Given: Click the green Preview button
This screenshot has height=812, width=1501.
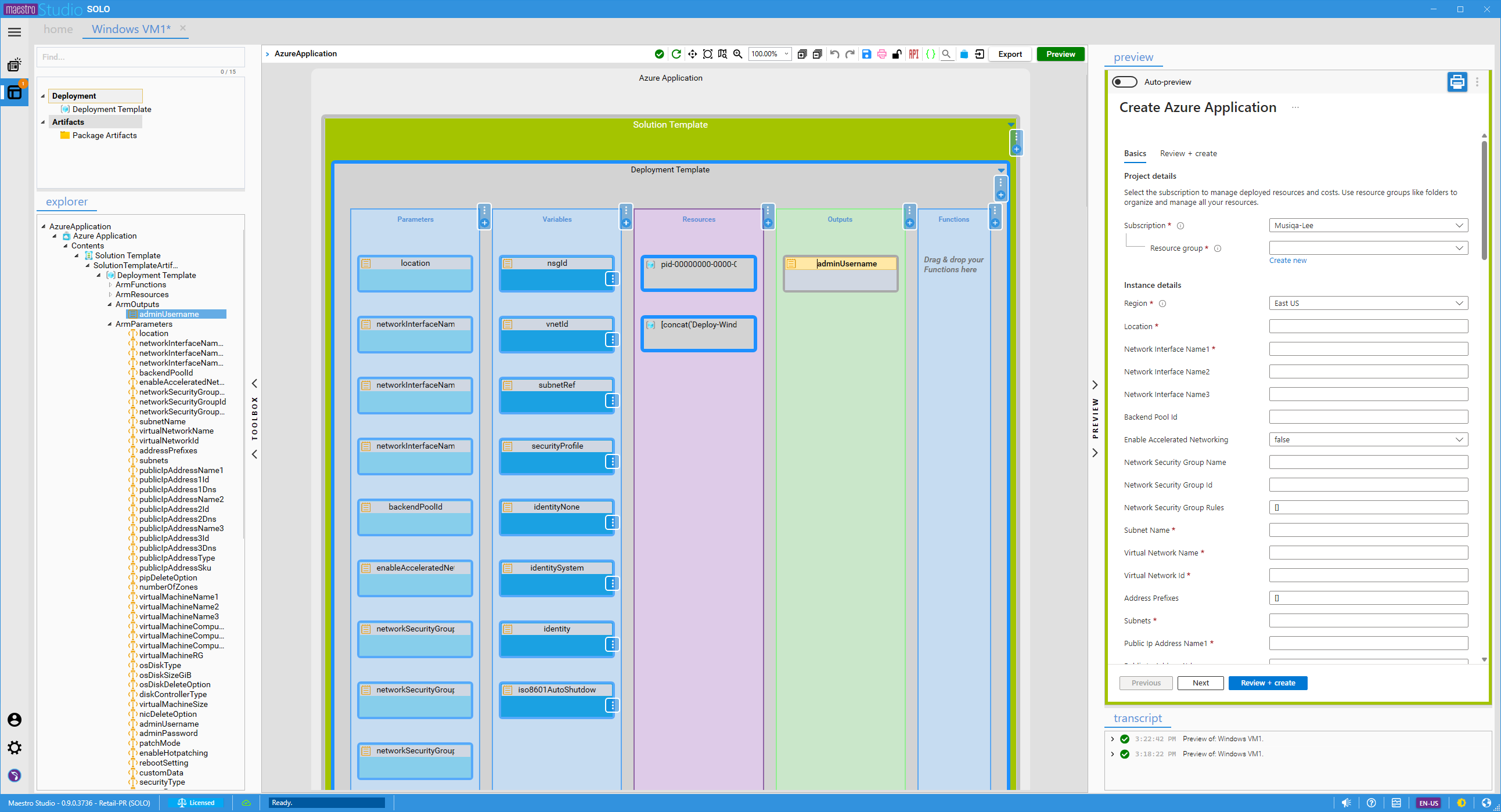Looking at the screenshot, I should pyautogui.click(x=1060, y=54).
